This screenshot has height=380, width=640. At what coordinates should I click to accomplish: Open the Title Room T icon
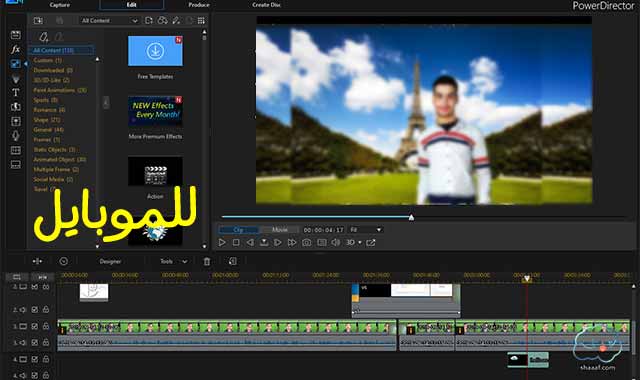[16, 92]
